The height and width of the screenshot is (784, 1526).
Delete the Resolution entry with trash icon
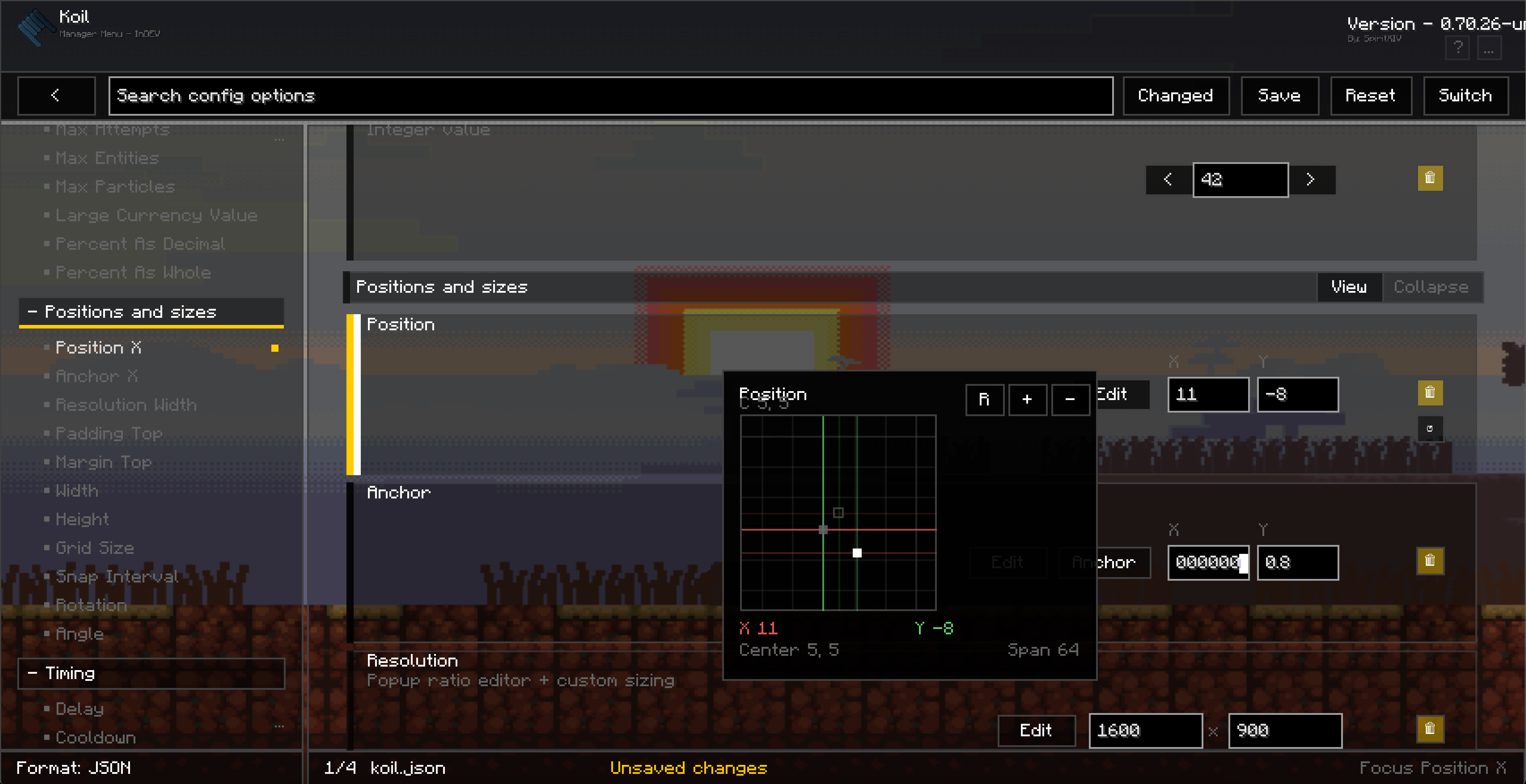tap(1430, 729)
